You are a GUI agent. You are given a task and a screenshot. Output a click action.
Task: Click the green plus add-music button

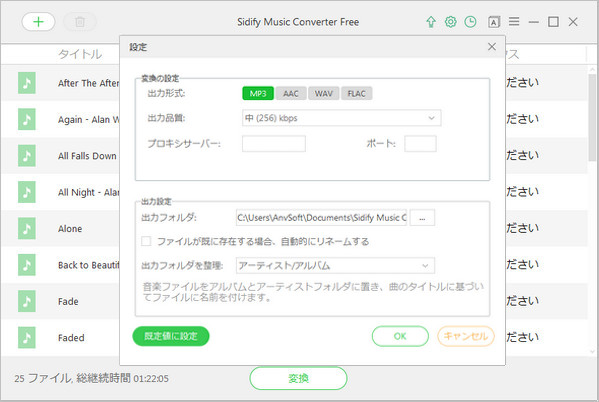click(x=38, y=22)
